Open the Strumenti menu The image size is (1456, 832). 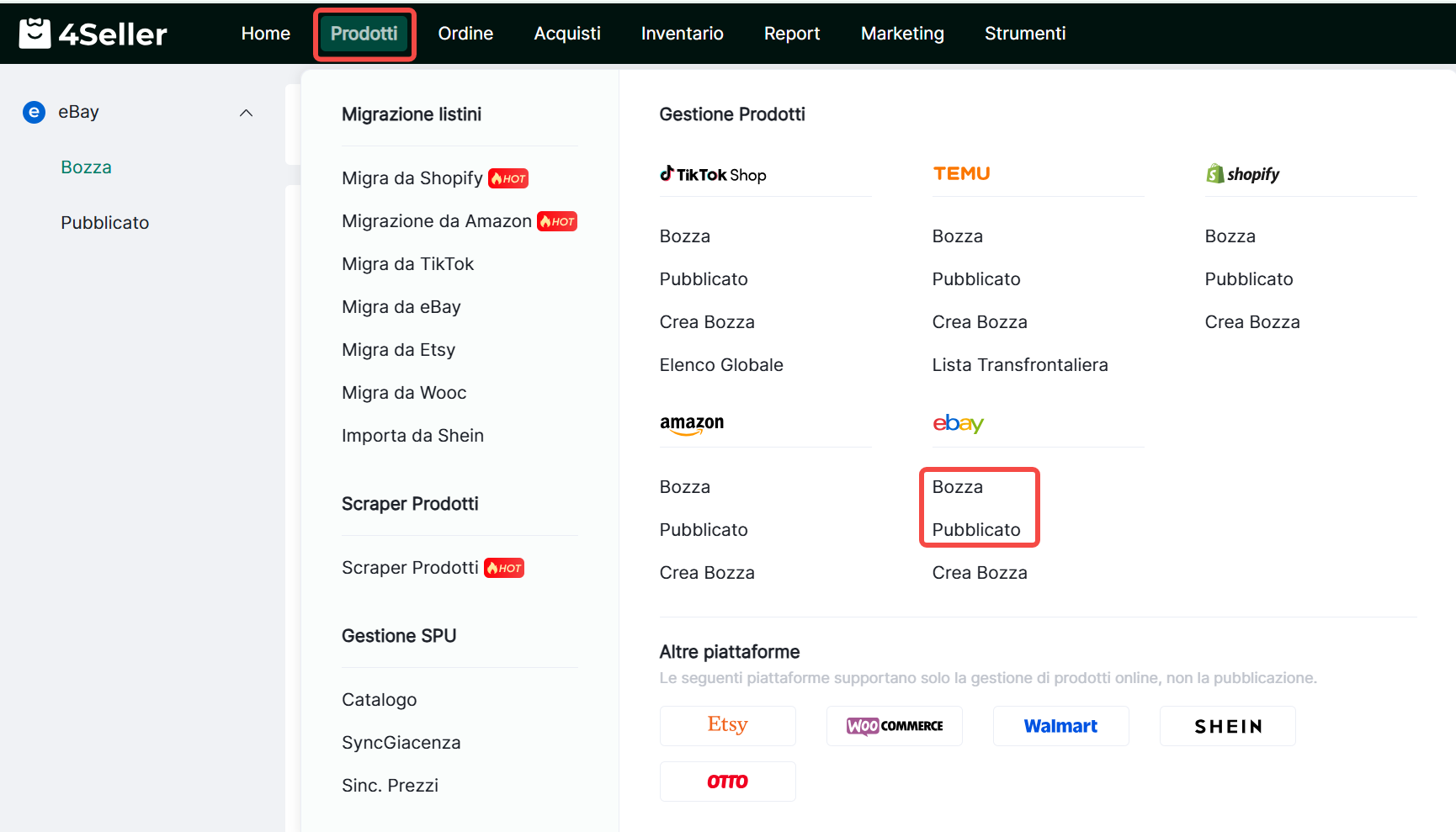pyautogui.click(x=1024, y=34)
